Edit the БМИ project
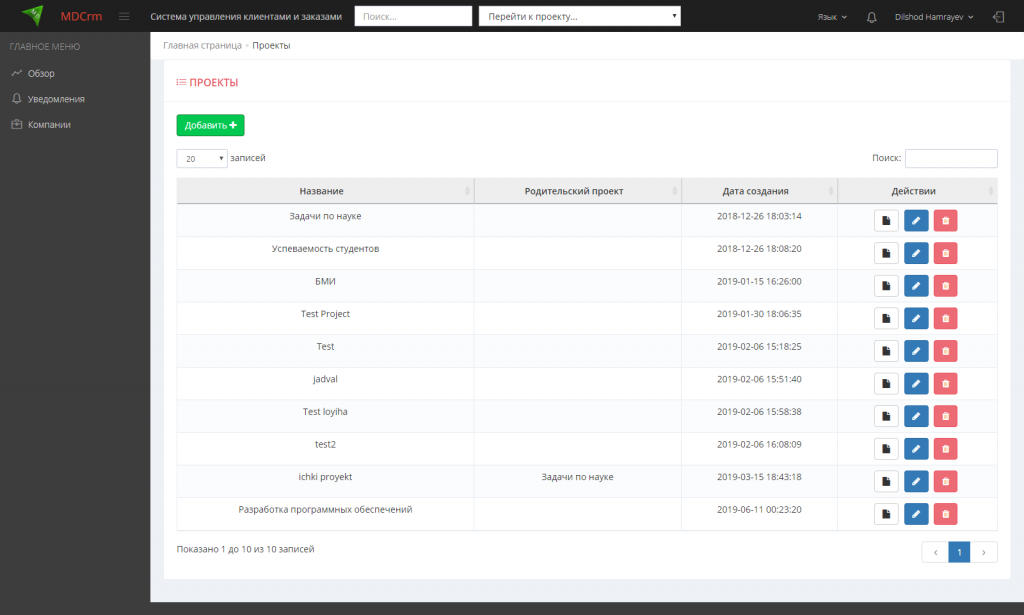 click(916, 286)
